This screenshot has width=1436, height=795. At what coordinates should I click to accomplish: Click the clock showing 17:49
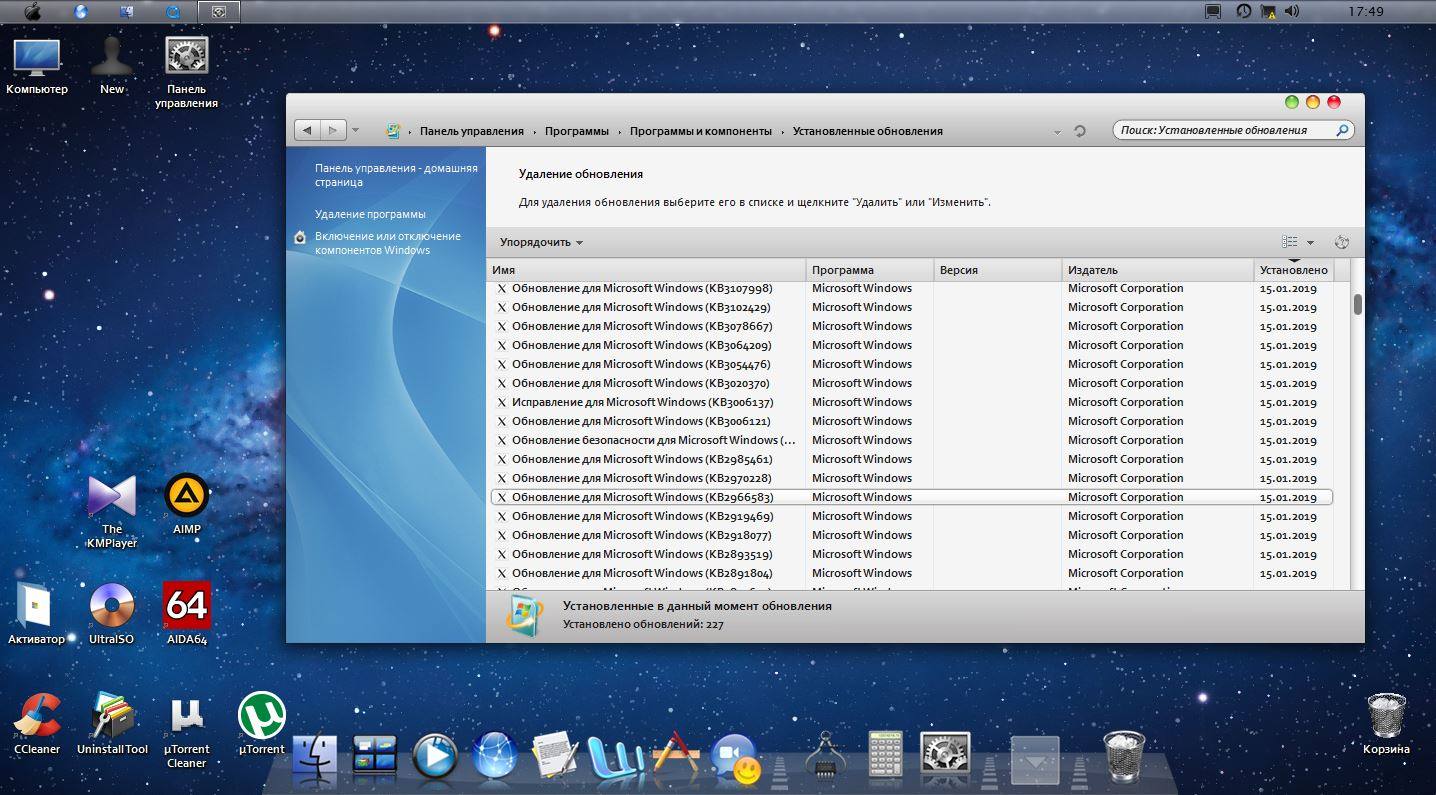(x=1365, y=11)
